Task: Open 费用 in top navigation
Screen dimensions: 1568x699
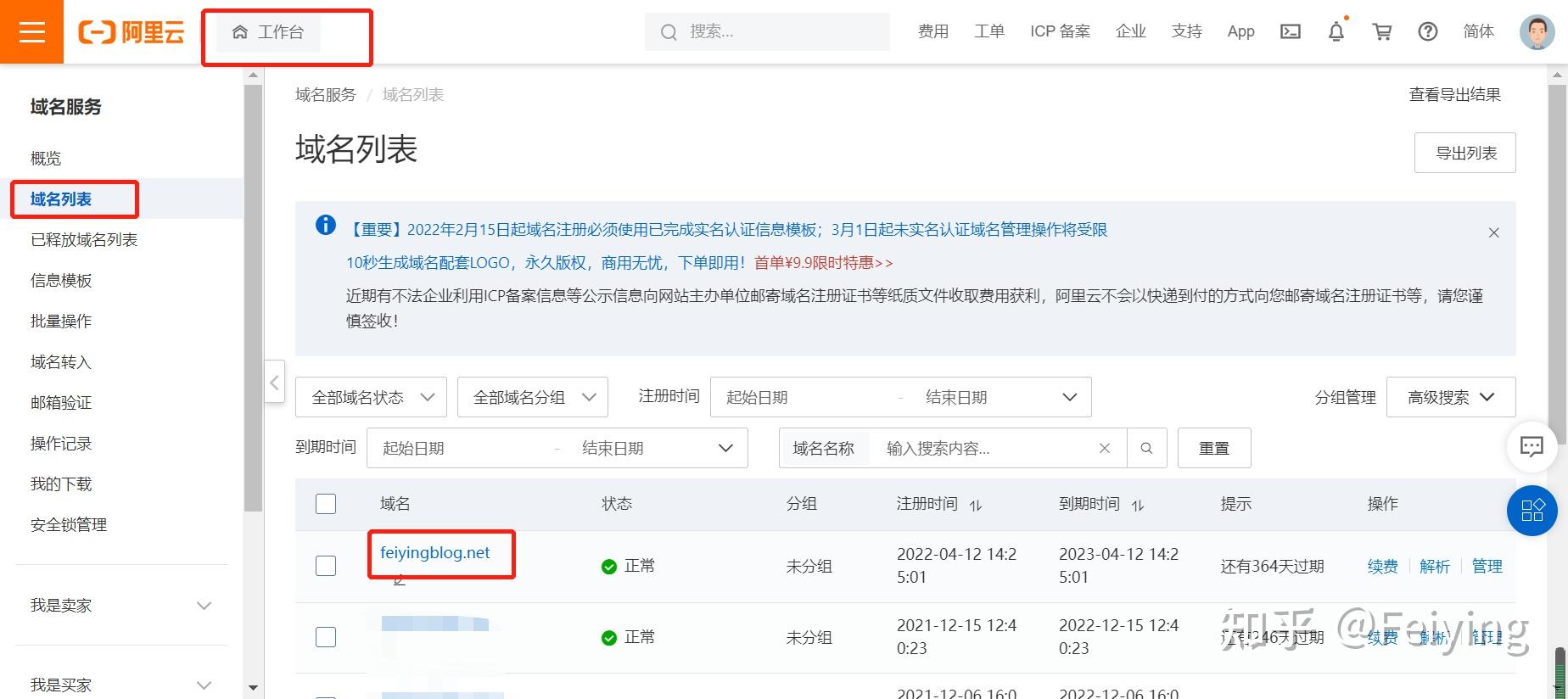Action: pyautogui.click(x=933, y=31)
